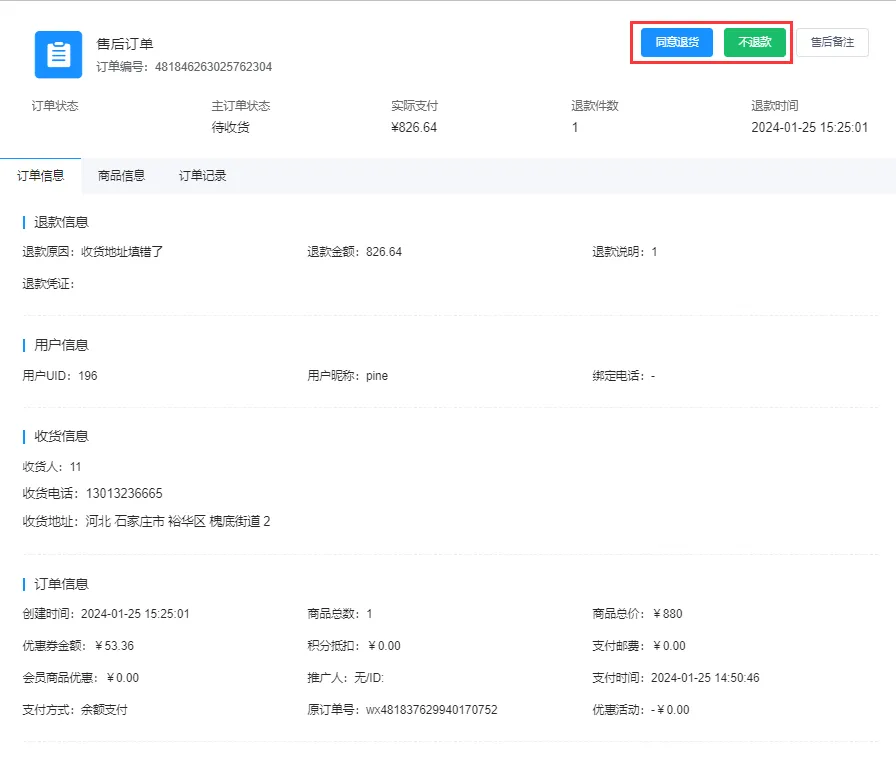Click the 退款信息 section heading
This screenshot has height=772, width=896.
[x=62, y=222]
